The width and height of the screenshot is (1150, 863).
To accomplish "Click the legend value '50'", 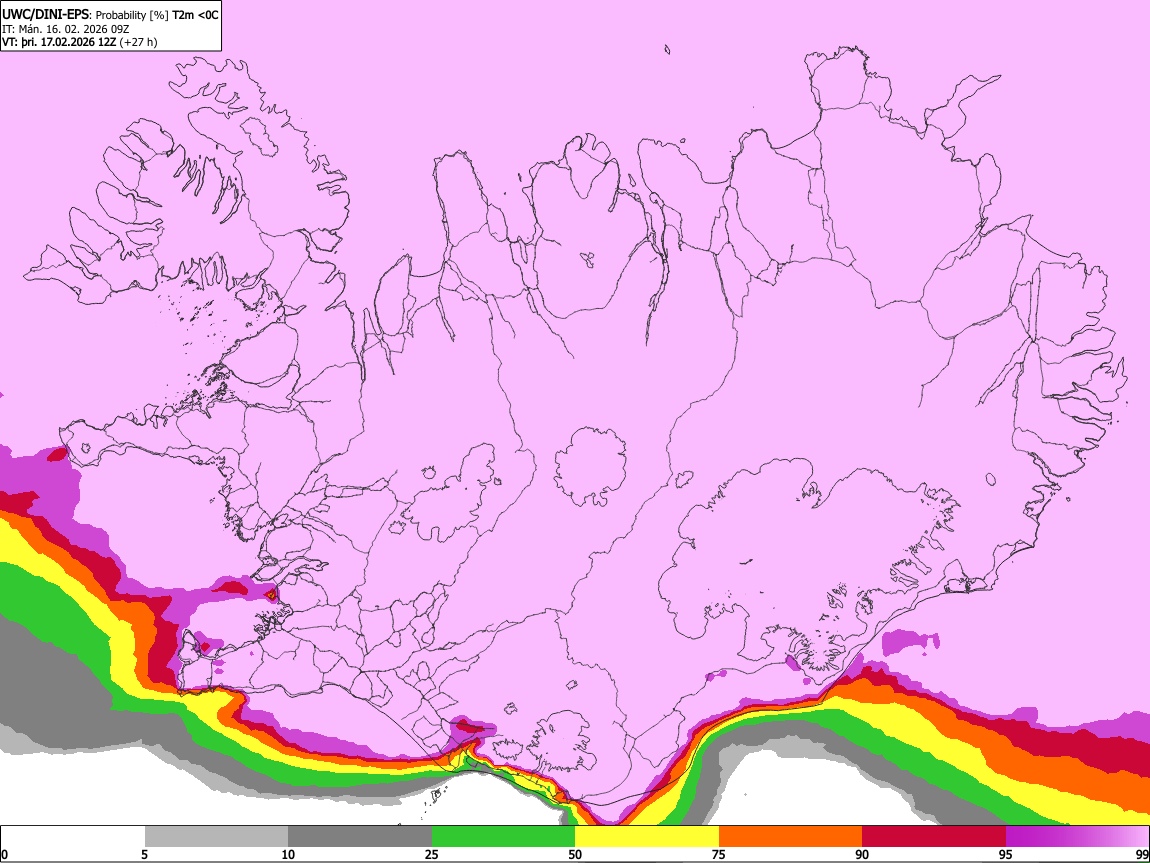I will 575,854.
